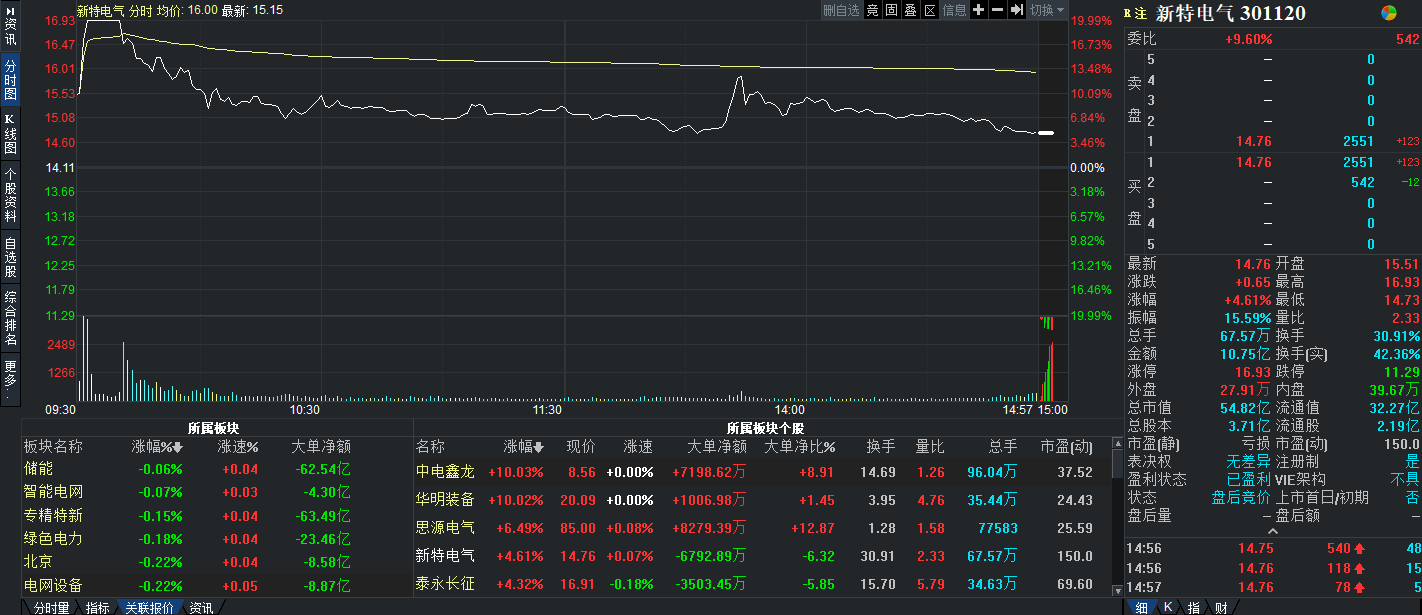
Task: Select the 电网设备 sector row
Action: (x=217, y=586)
